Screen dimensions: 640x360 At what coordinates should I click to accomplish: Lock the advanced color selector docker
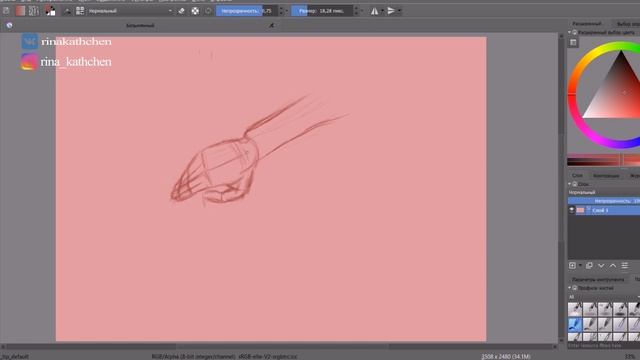[575, 32]
